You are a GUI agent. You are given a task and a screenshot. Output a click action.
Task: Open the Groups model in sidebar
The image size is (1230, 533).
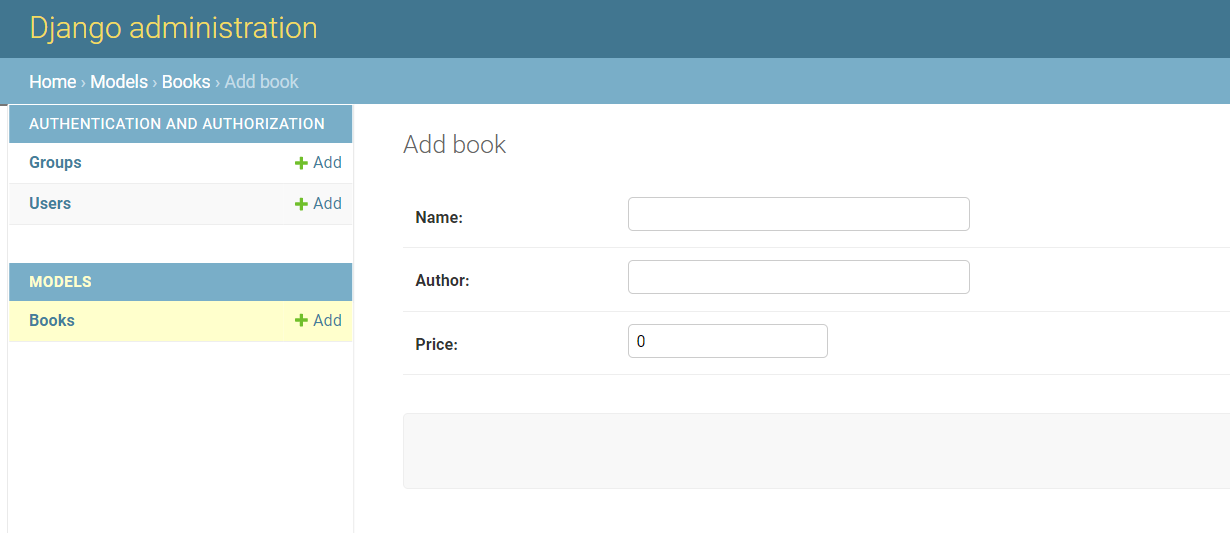(x=55, y=163)
